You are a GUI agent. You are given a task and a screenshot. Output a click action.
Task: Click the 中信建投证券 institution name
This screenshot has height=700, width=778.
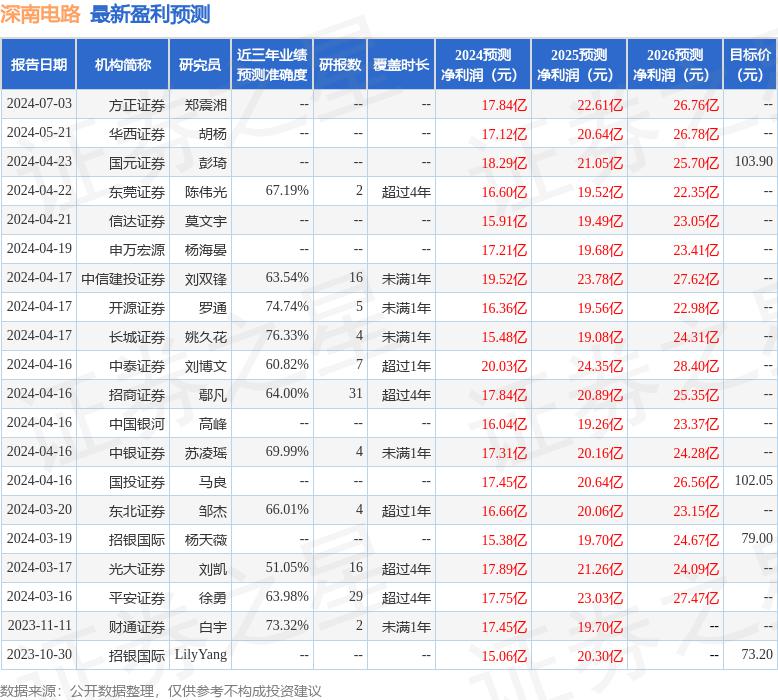click(x=122, y=278)
